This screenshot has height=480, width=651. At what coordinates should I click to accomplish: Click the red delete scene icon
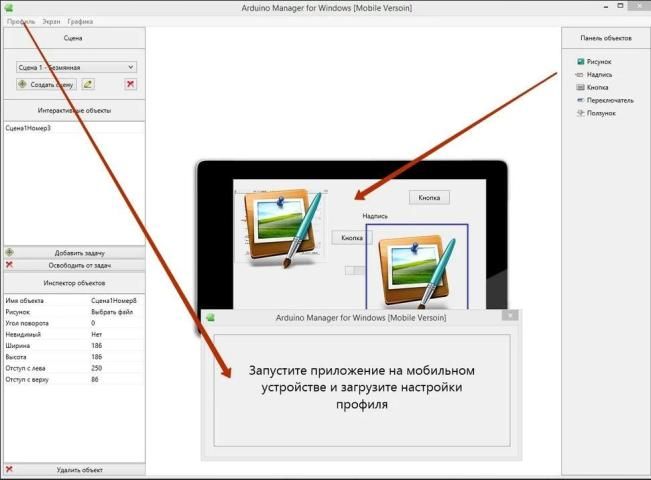[x=130, y=84]
